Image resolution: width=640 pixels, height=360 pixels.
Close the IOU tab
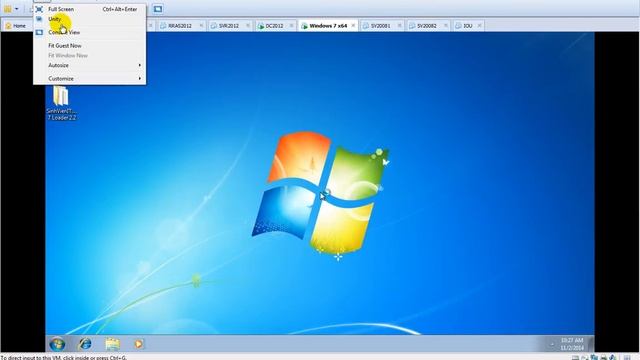click(x=480, y=26)
